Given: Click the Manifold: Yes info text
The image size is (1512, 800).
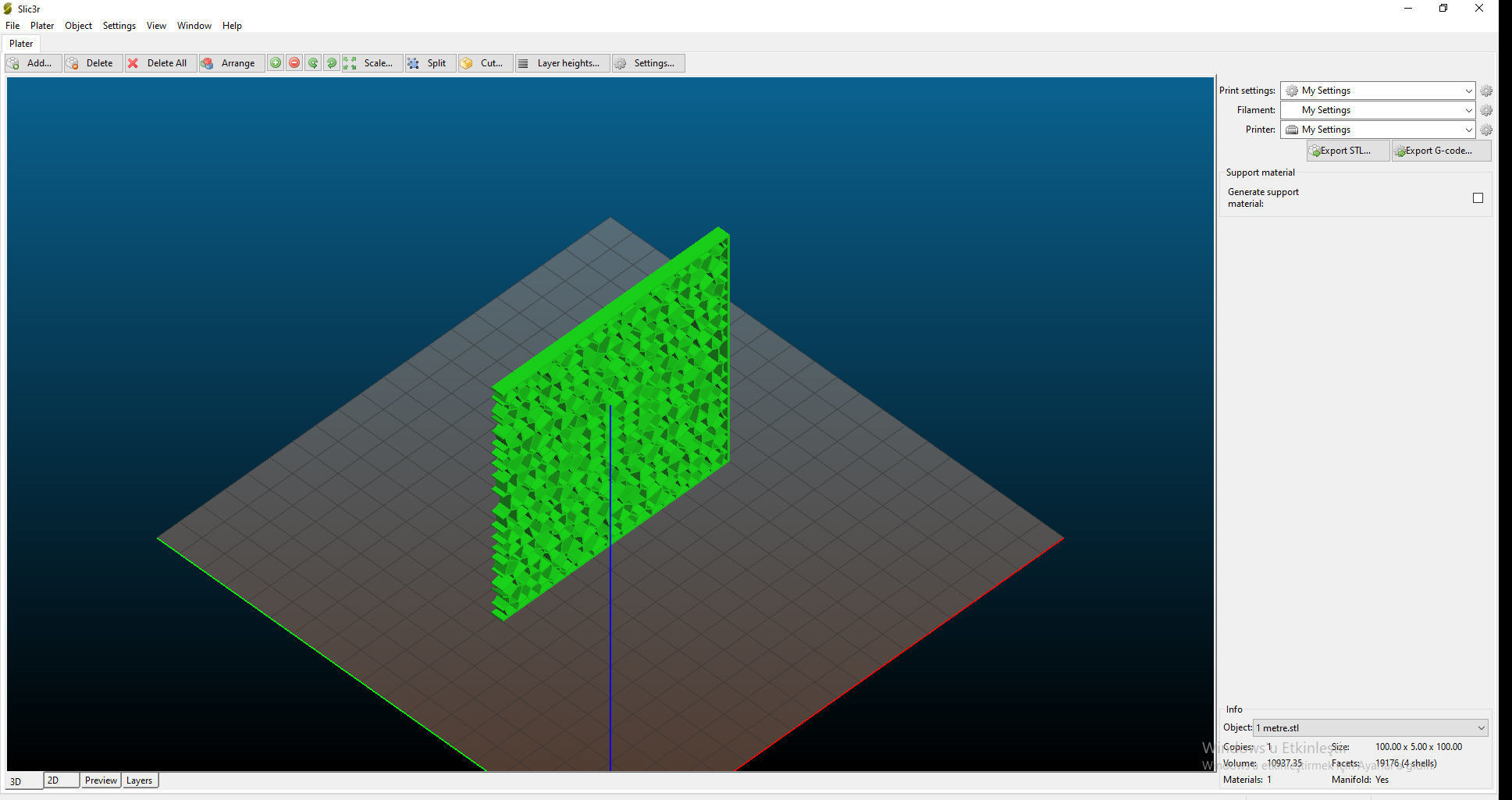Looking at the screenshot, I should (x=1360, y=780).
